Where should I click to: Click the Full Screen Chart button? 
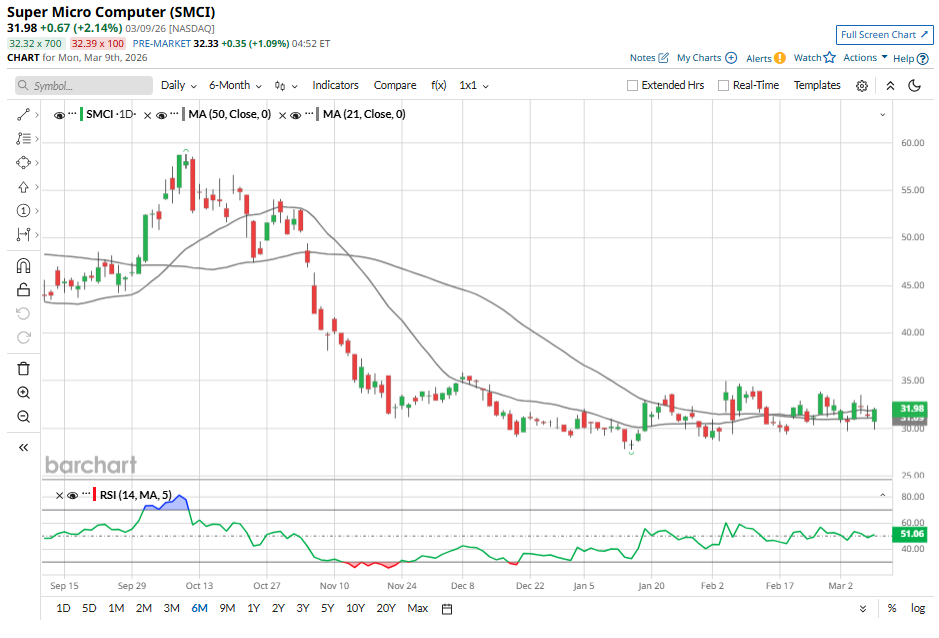coord(885,34)
